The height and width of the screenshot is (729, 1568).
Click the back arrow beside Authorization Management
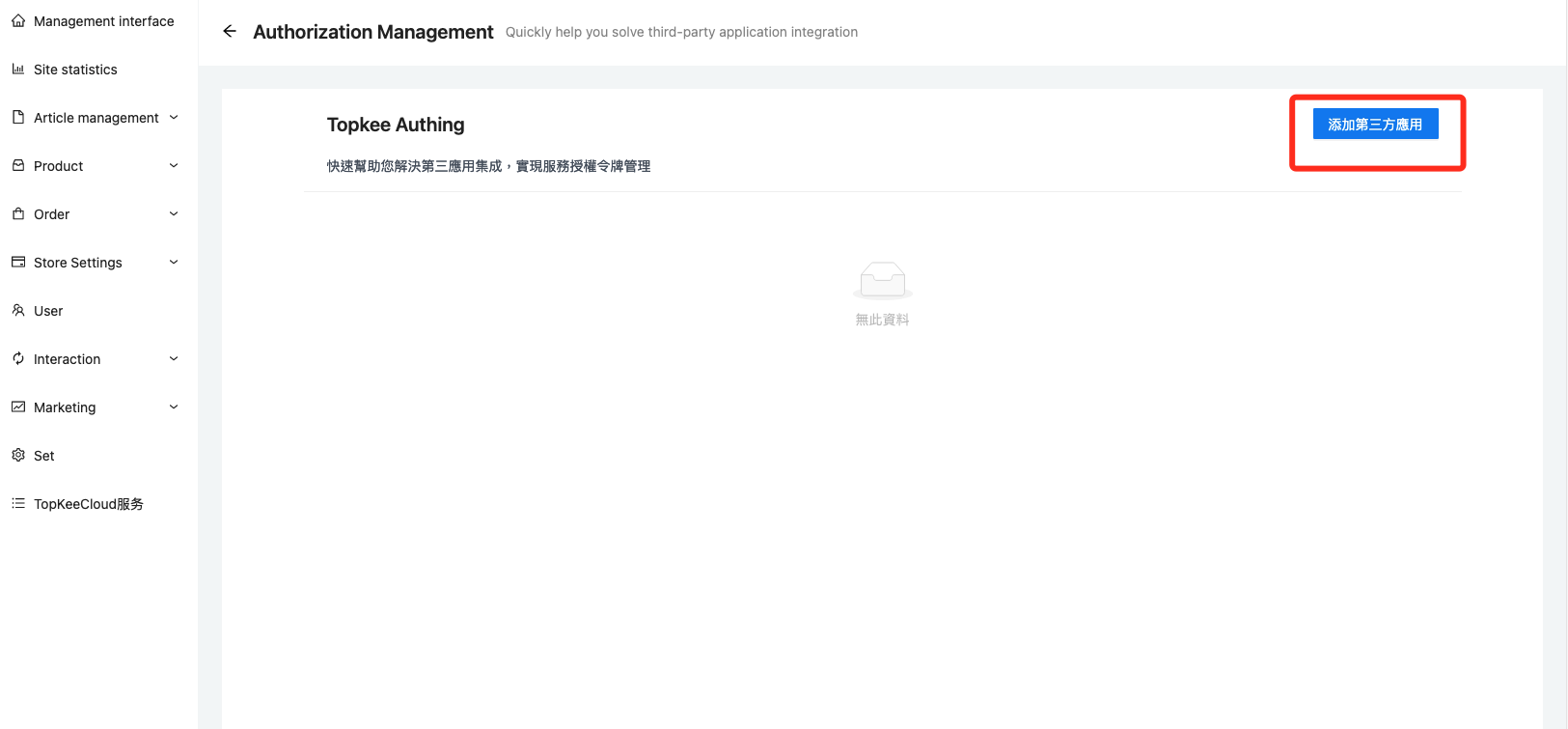pos(230,31)
